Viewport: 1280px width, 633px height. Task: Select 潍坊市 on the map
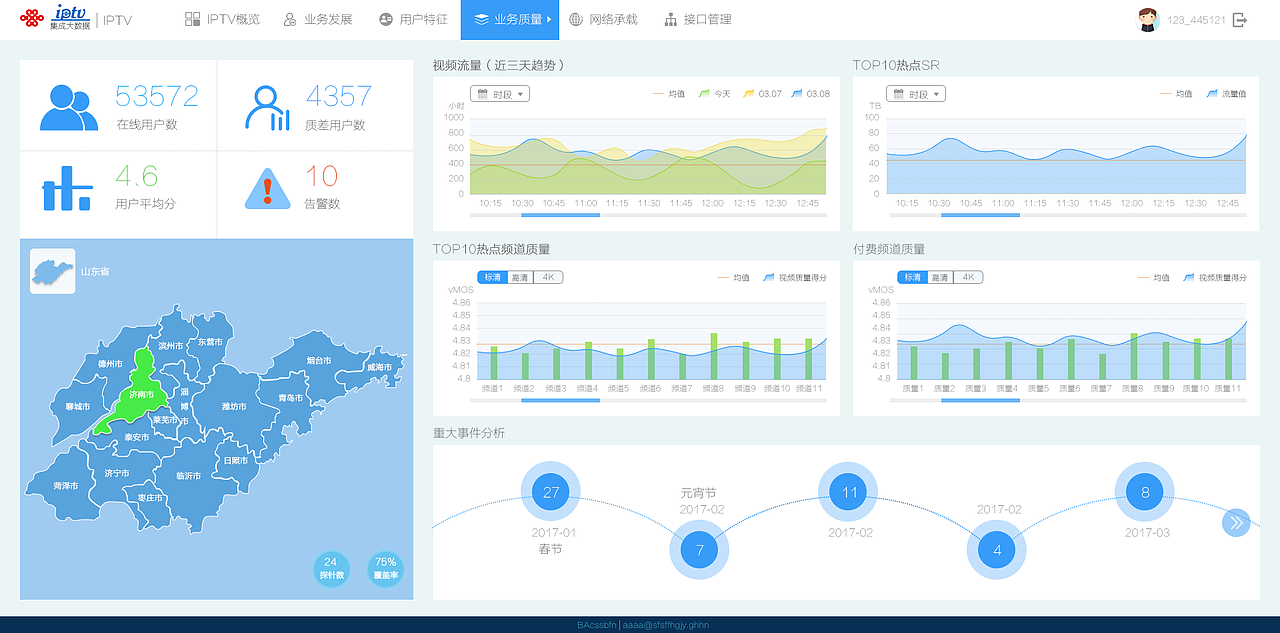(233, 407)
